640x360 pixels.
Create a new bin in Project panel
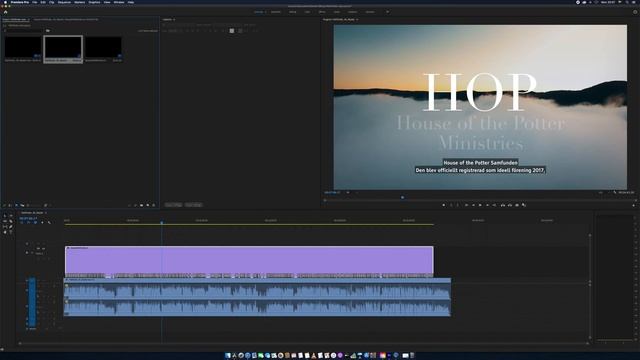142,205
